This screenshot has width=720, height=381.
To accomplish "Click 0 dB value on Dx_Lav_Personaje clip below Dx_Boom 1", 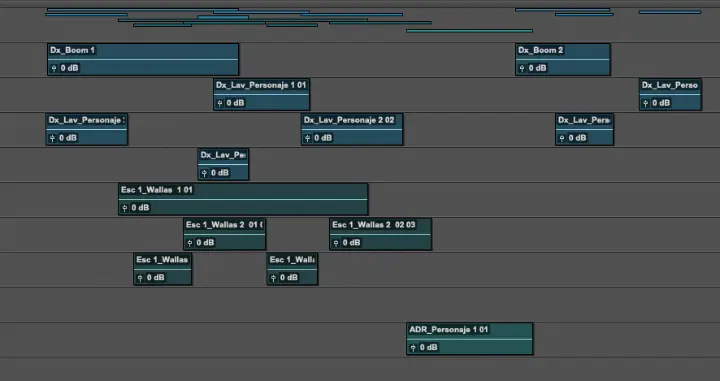I will pyautogui.click(x=68, y=138).
